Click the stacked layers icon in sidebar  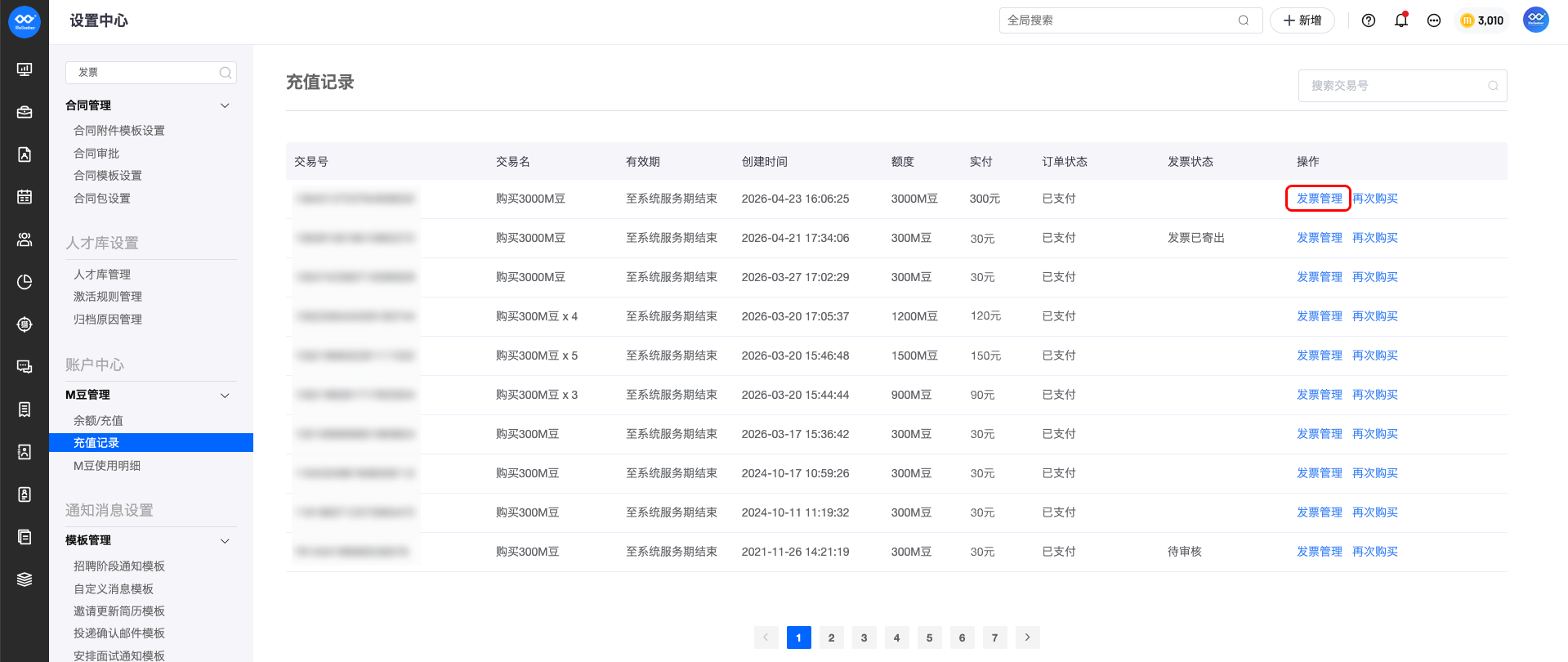click(25, 579)
